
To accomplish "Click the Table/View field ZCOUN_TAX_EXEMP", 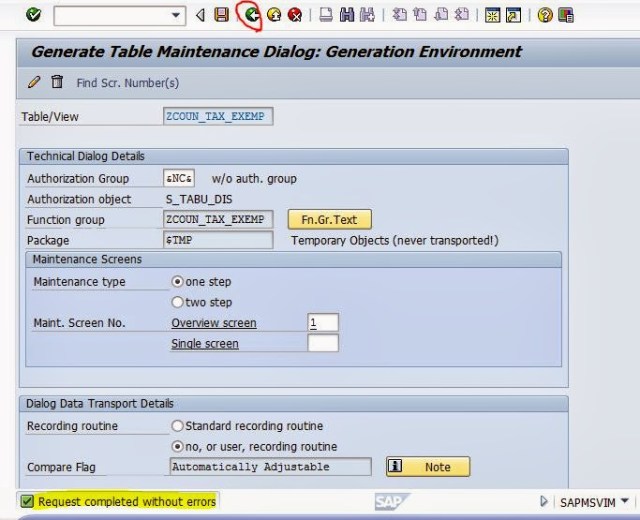I will 218,116.
